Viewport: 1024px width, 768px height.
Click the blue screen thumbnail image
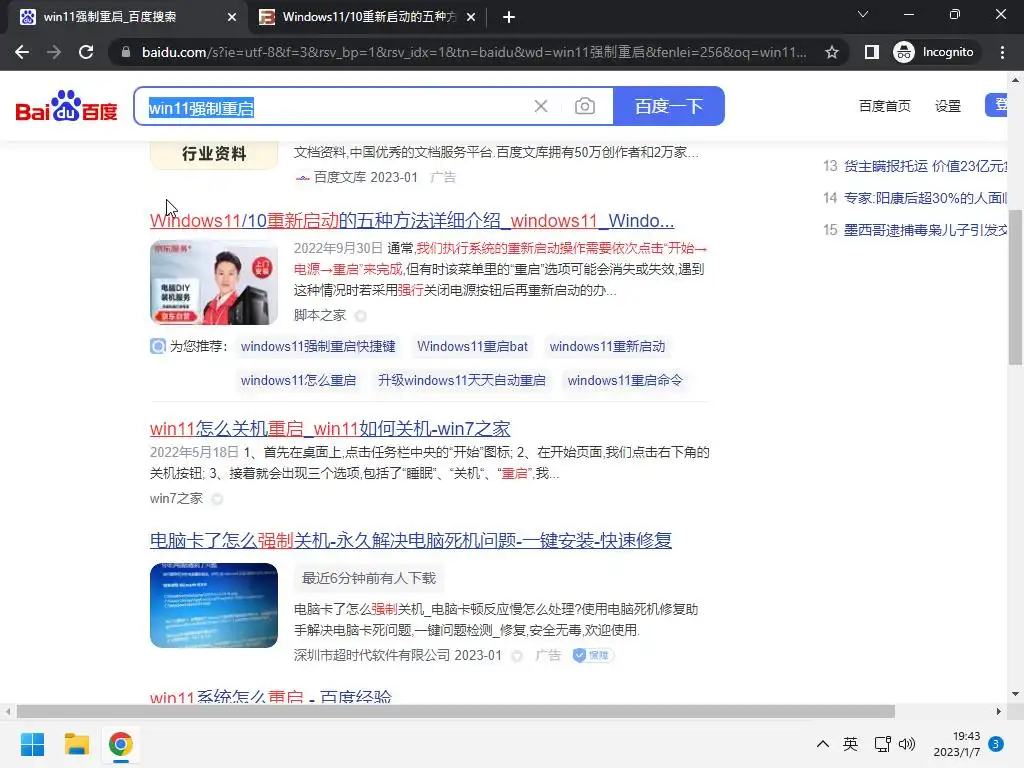[214, 605]
